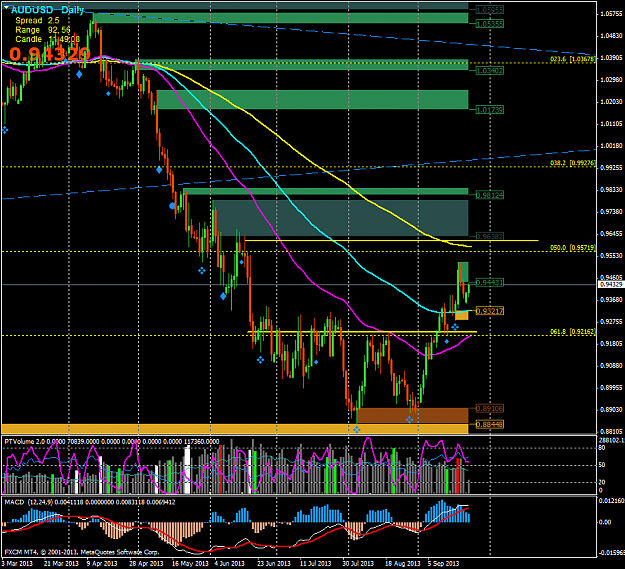Click 0.97380 on the price axis
This screenshot has height=569, width=625.
(611, 212)
